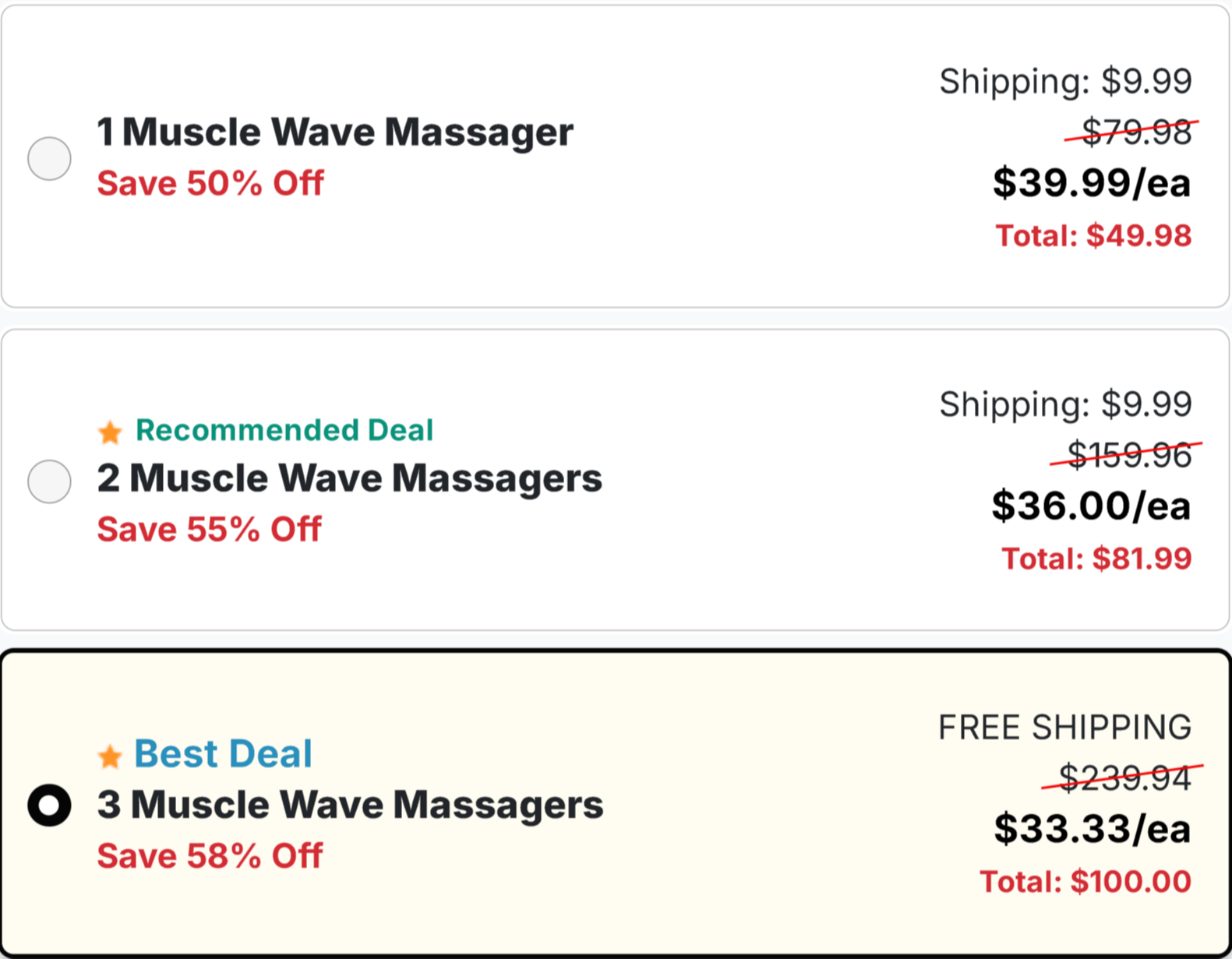Select the 2 Muscle Wave Massagers option
Viewport: 1232px width, 959px height.
click(x=49, y=482)
